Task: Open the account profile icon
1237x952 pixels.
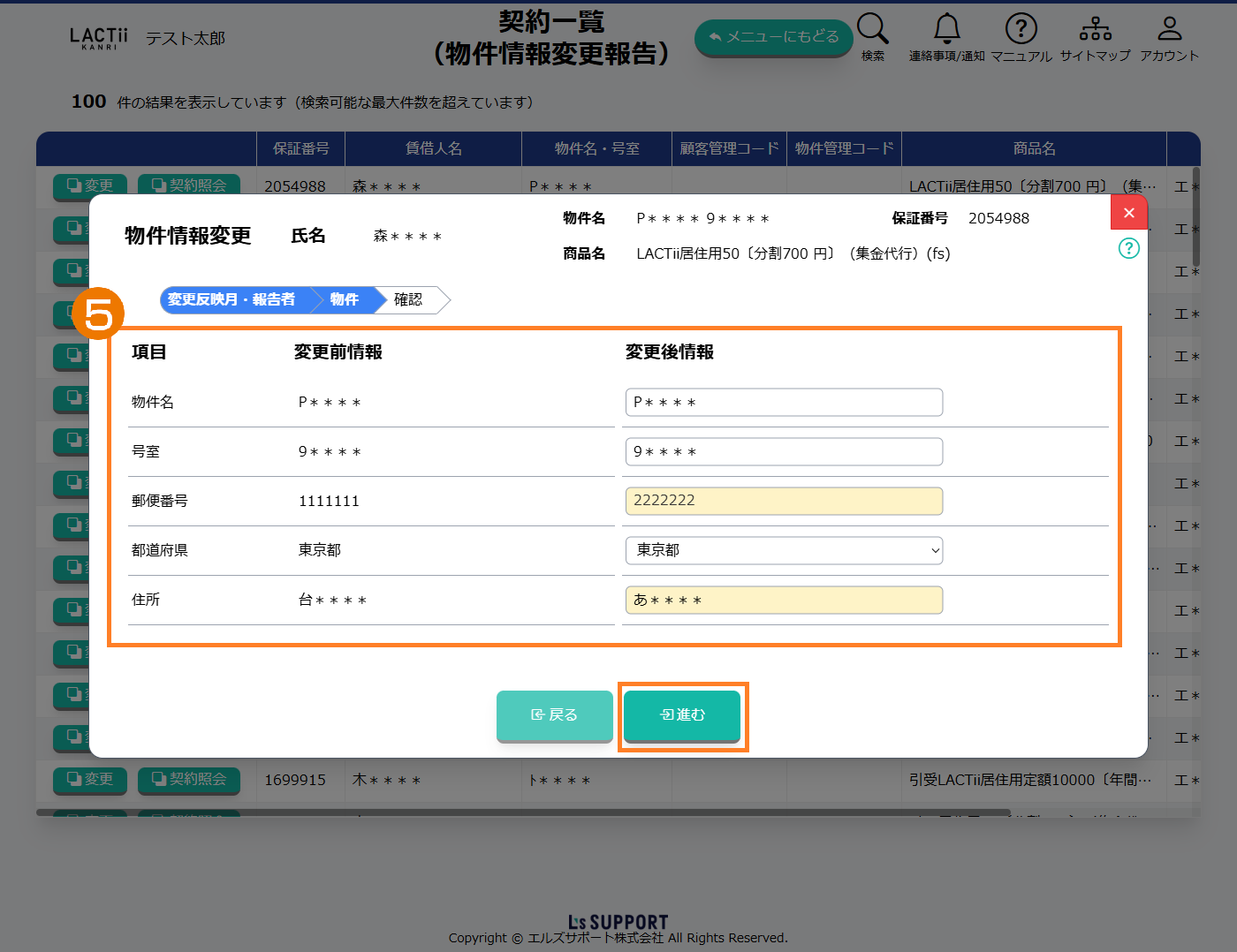Action: click(1169, 29)
